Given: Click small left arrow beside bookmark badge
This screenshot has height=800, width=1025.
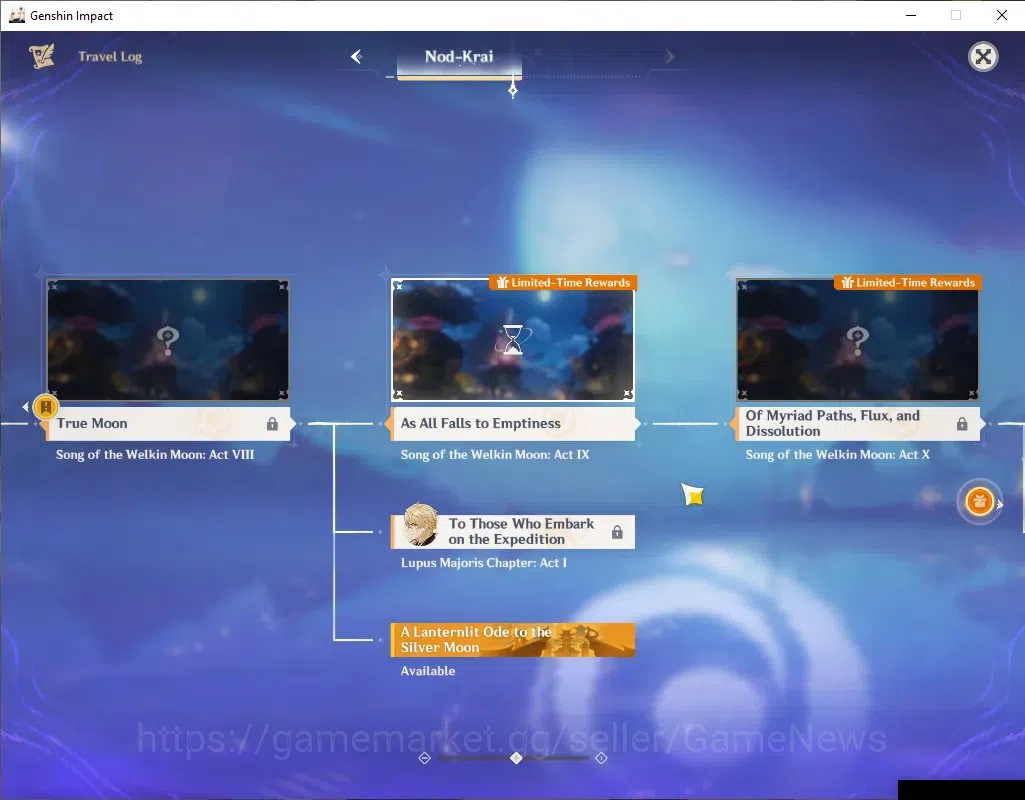Looking at the screenshot, I should (25, 407).
